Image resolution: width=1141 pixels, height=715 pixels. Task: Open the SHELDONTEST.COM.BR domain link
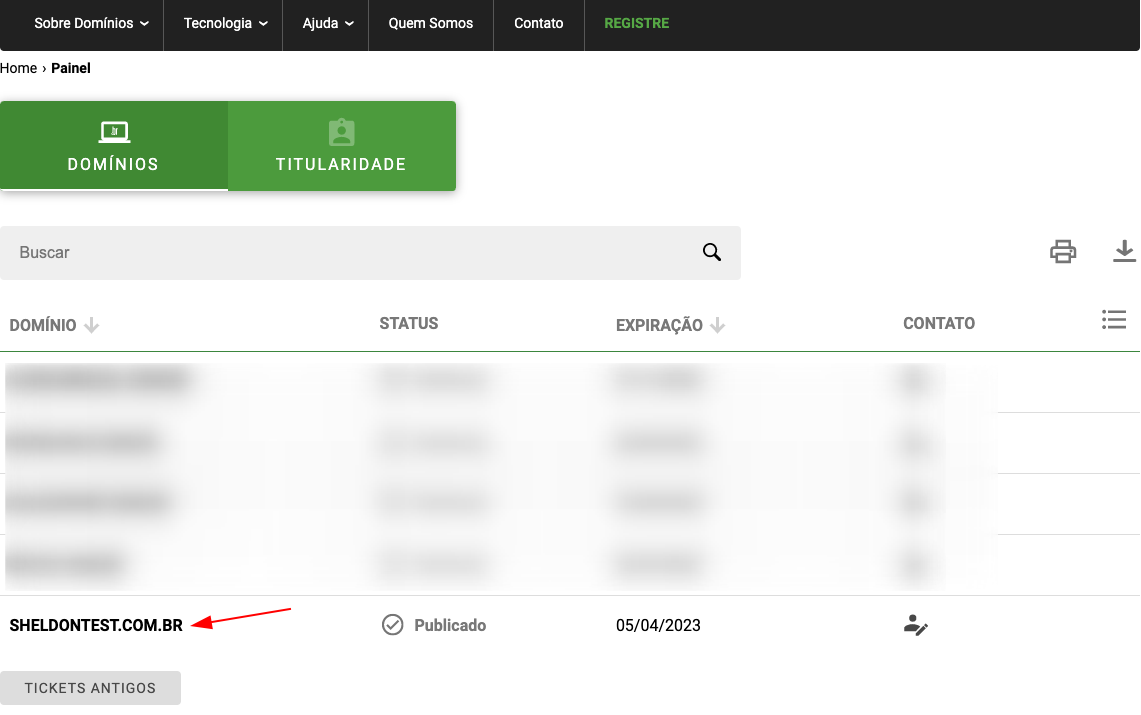(x=96, y=626)
